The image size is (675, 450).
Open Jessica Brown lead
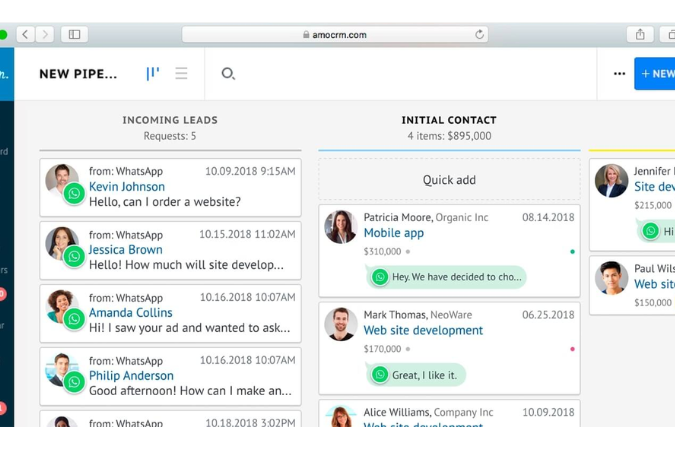(125, 250)
